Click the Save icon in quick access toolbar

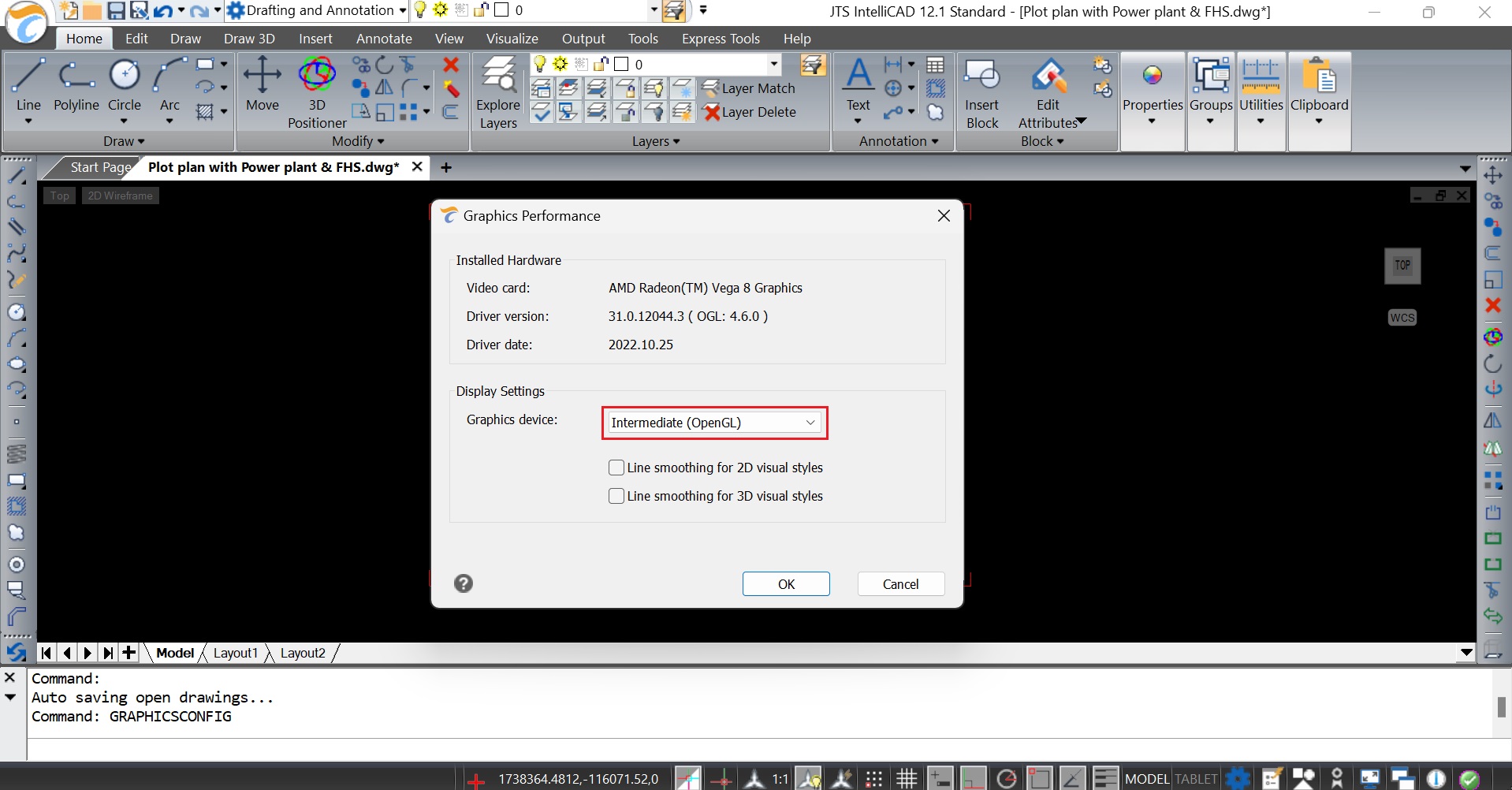(x=117, y=10)
